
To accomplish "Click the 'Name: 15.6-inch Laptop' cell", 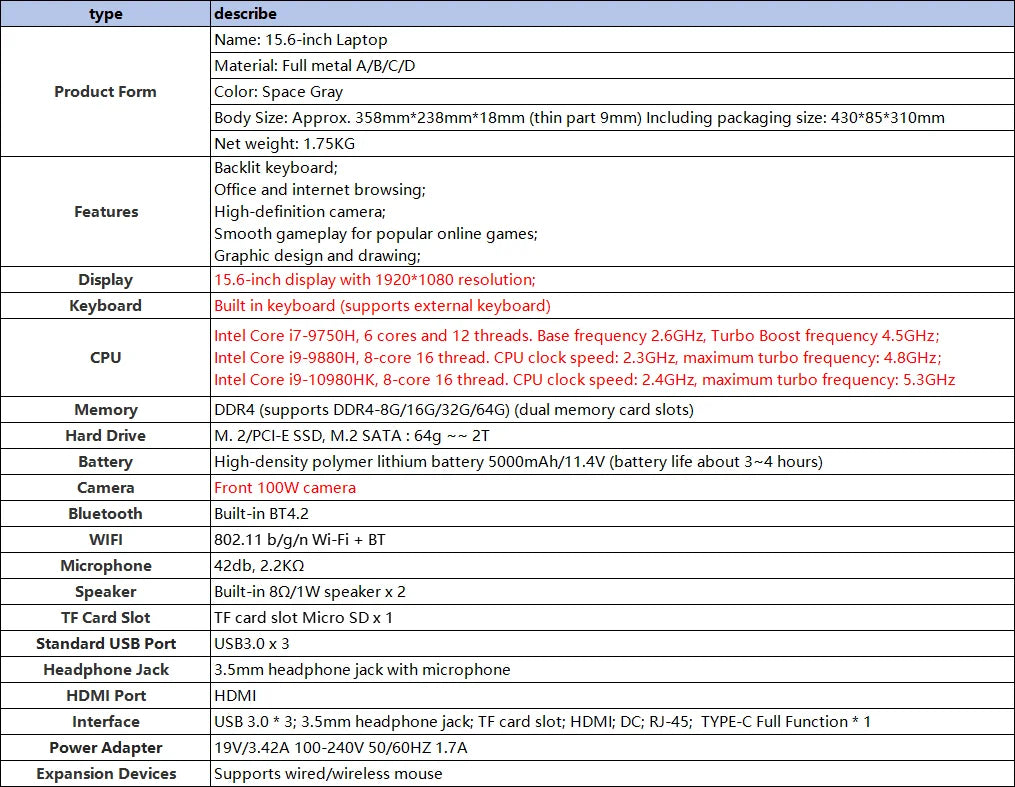I will click(300, 40).
